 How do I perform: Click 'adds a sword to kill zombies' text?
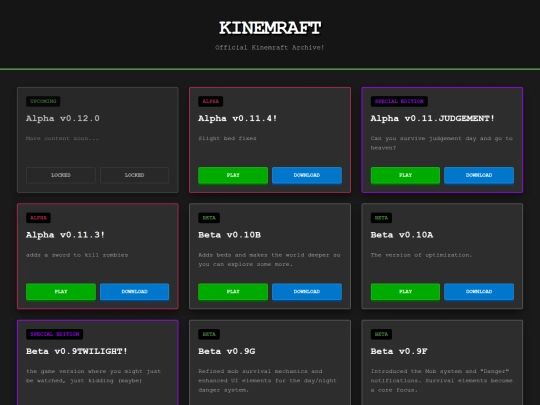tap(77, 255)
